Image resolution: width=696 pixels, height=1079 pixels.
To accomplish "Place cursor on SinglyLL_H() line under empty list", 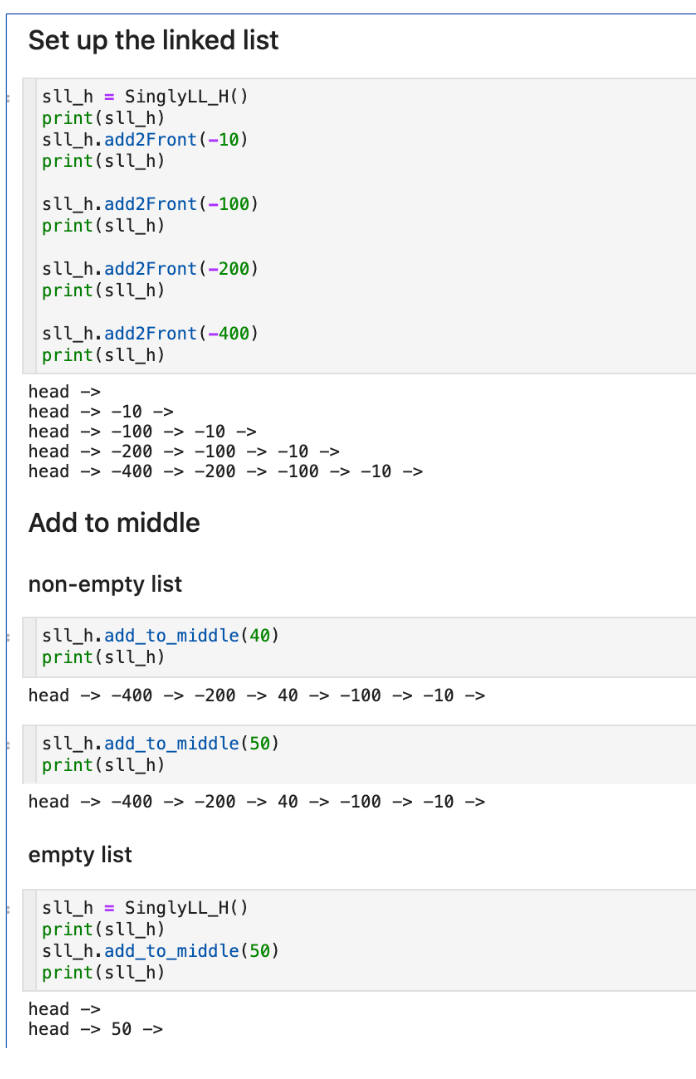I will pos(145,908).
